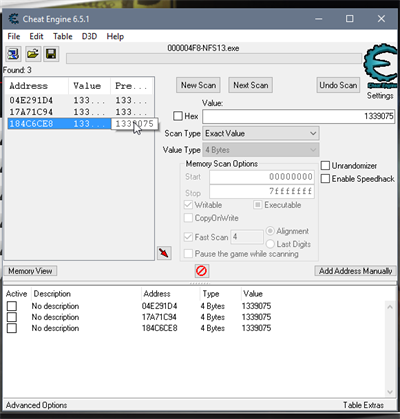
Task: Click the red arrow add-to-list icon
Action: [164, 253]
